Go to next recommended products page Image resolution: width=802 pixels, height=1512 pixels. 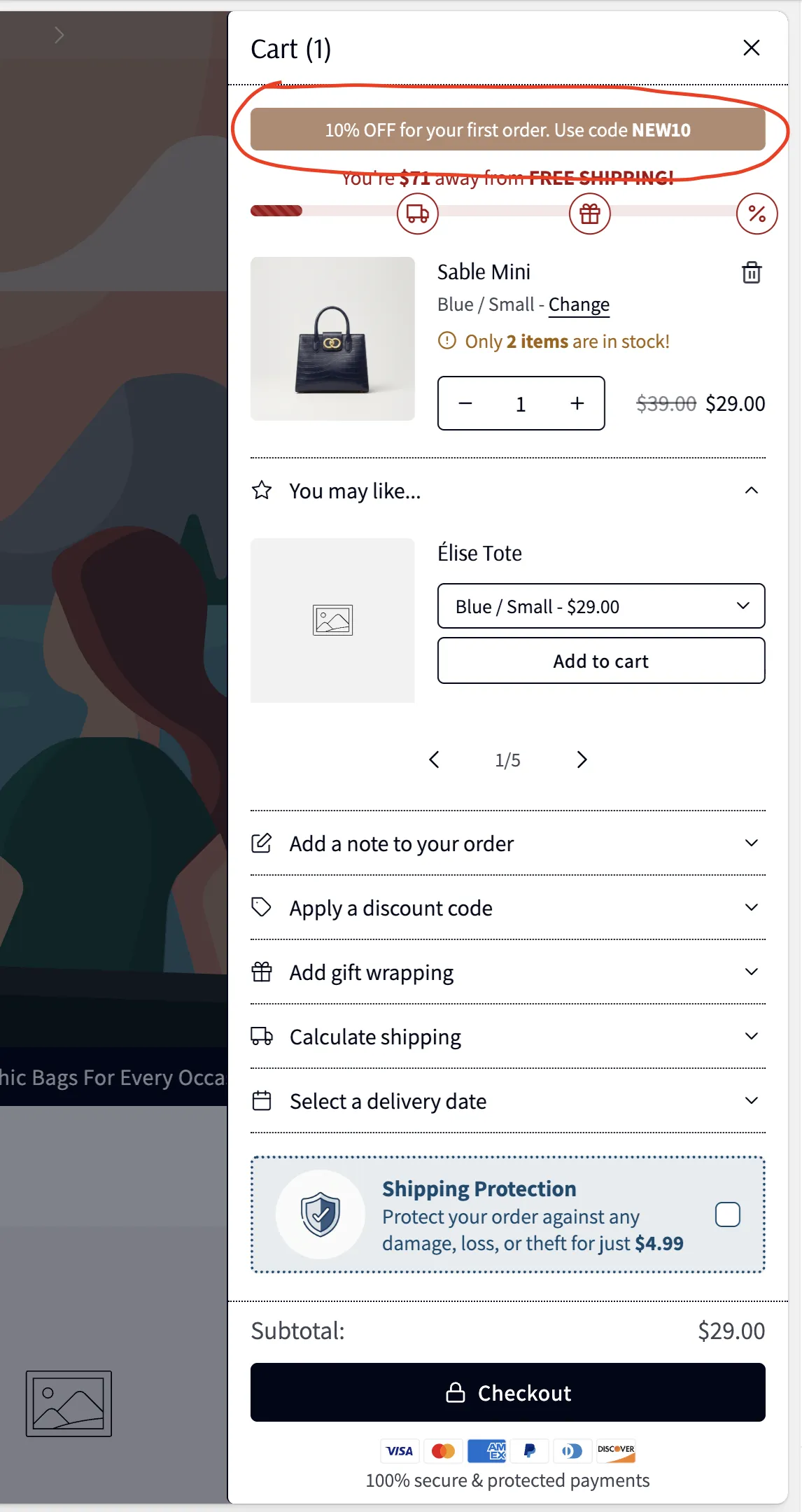(x=581, y=759)
